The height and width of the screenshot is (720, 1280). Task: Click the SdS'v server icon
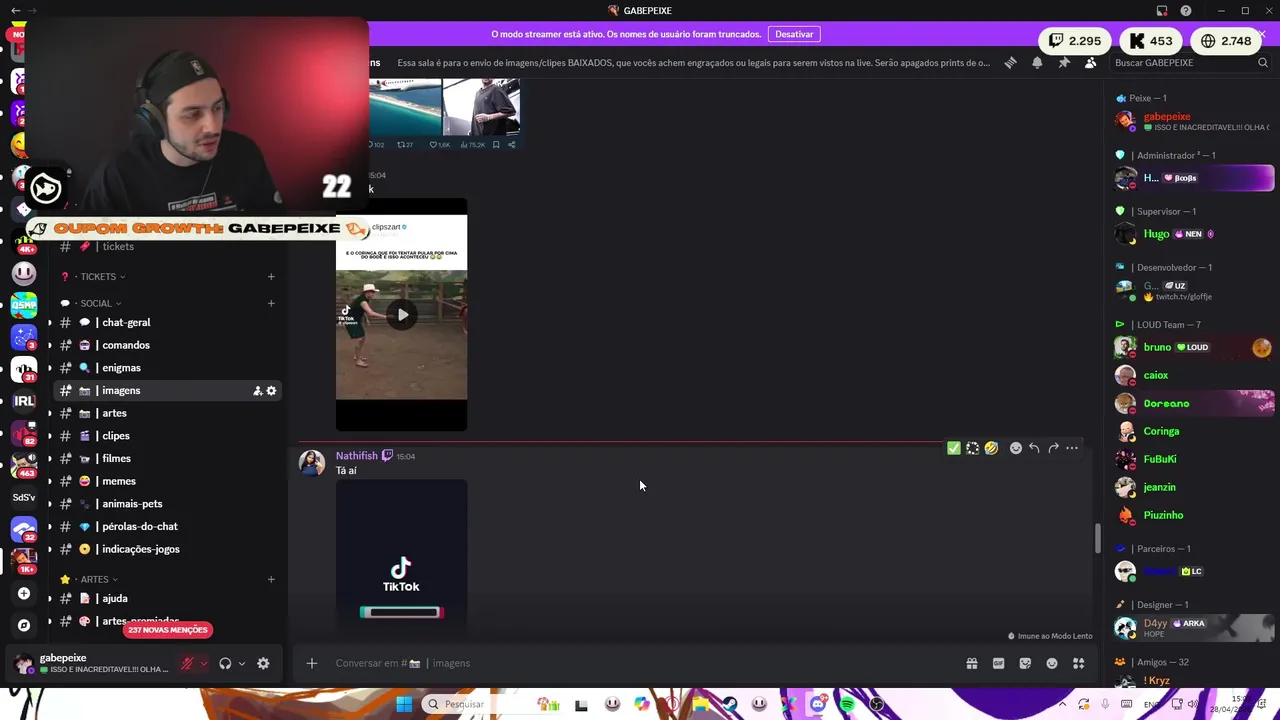[24, 497]
